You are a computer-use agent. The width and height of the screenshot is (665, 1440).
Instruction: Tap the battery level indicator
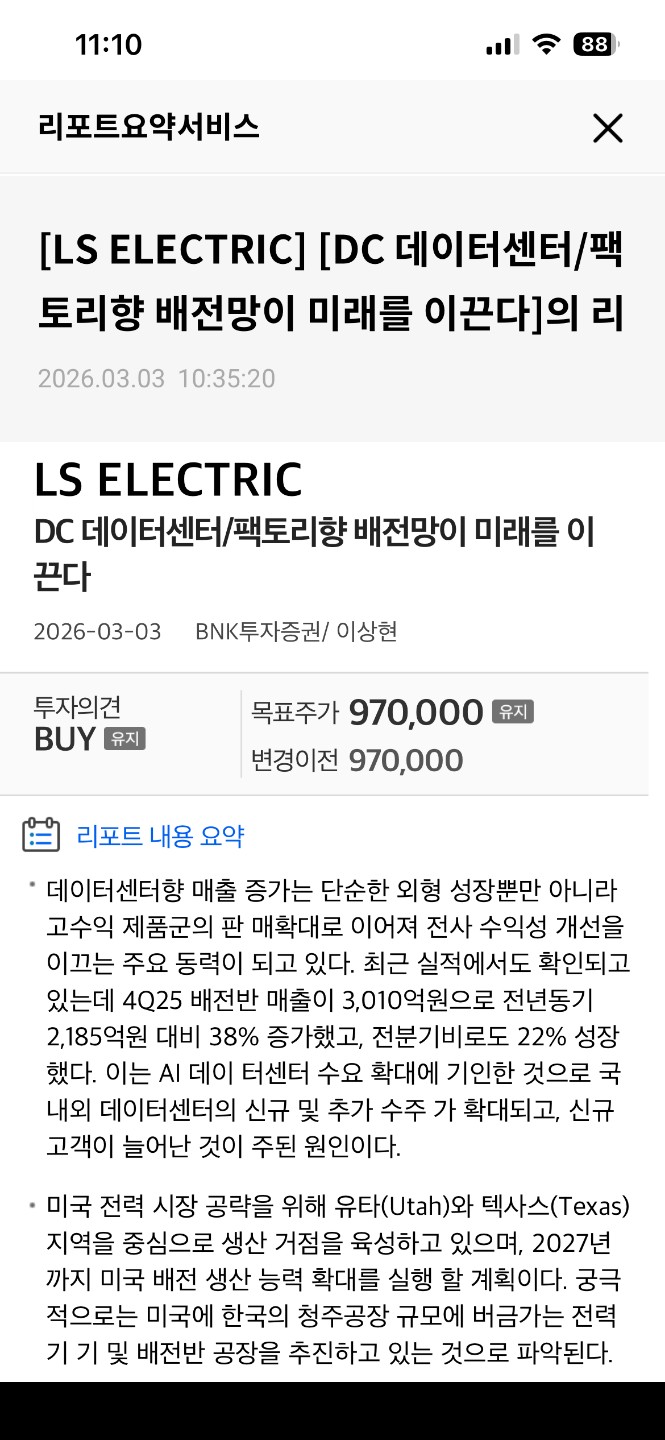coord(596,44)
